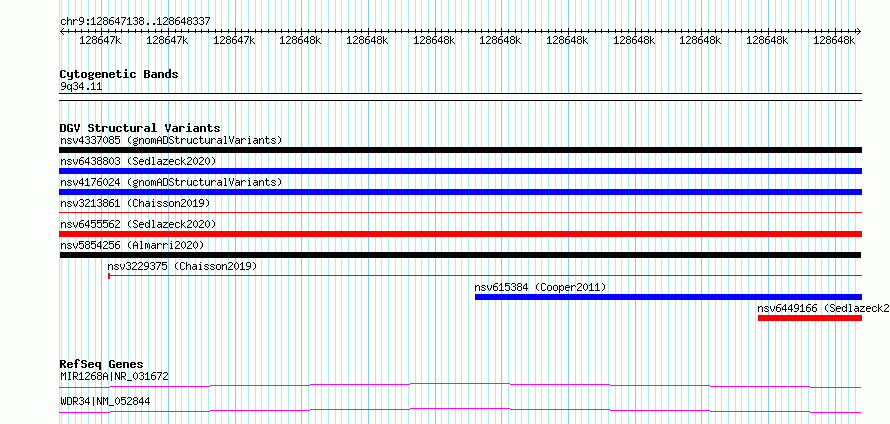Screen dimensions: 890x424
Task: Click the WDR34|NM_052844 gene label
Action: coord(105,402)
